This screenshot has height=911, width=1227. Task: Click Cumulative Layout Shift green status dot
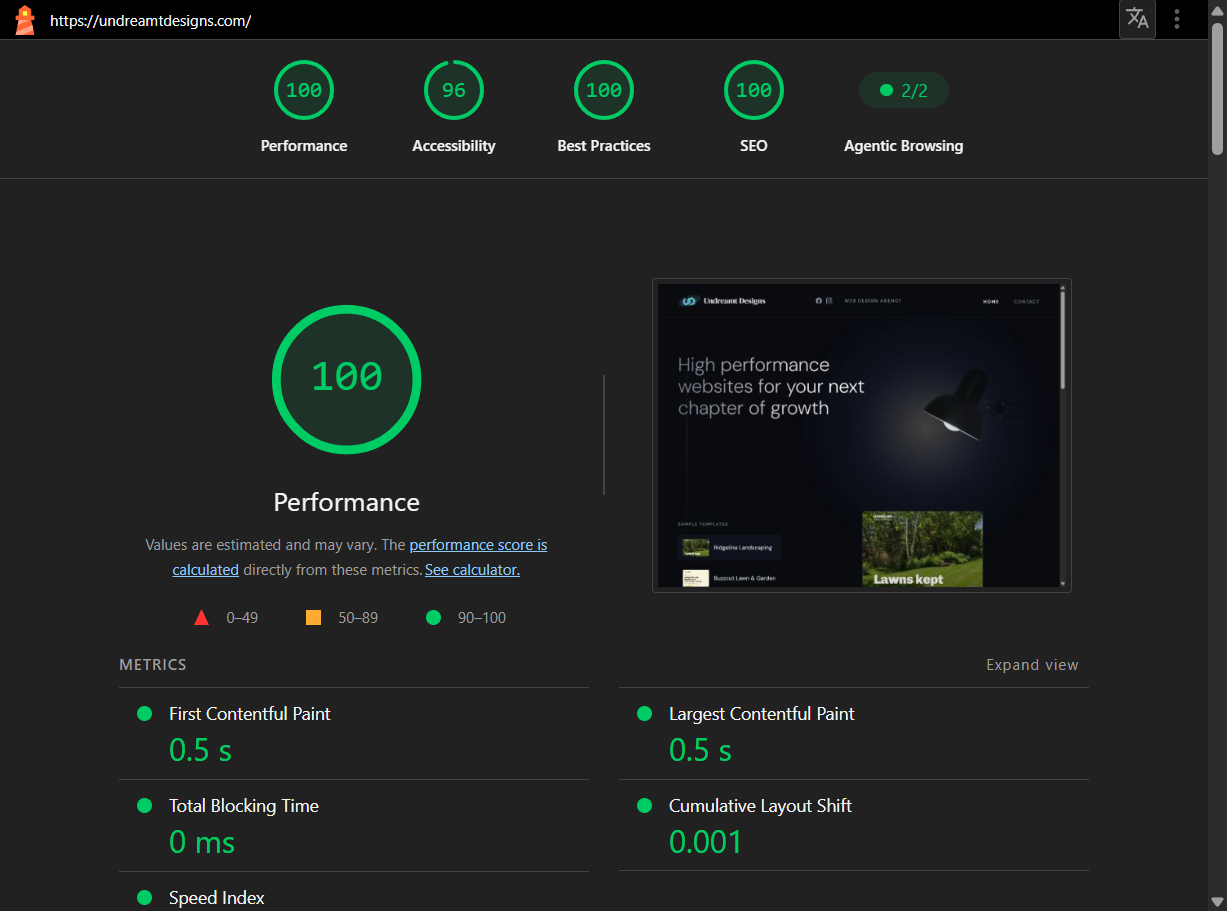point(644,806)
